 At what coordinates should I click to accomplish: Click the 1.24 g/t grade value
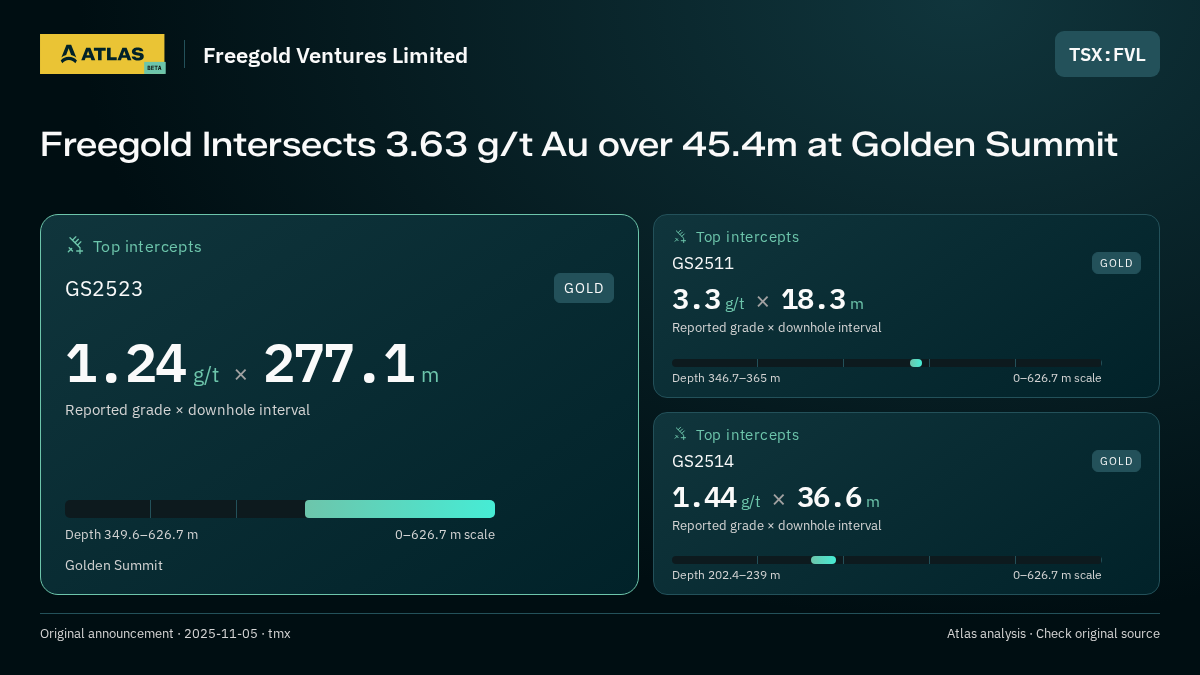tap(142, 364)
